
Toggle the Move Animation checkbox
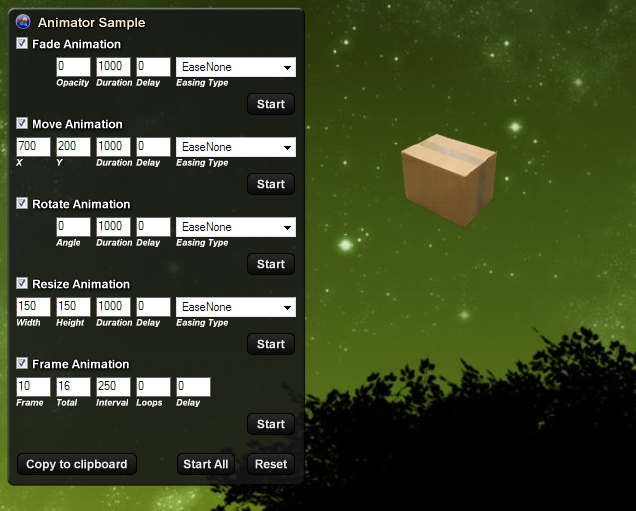click(x=22, y=123)
